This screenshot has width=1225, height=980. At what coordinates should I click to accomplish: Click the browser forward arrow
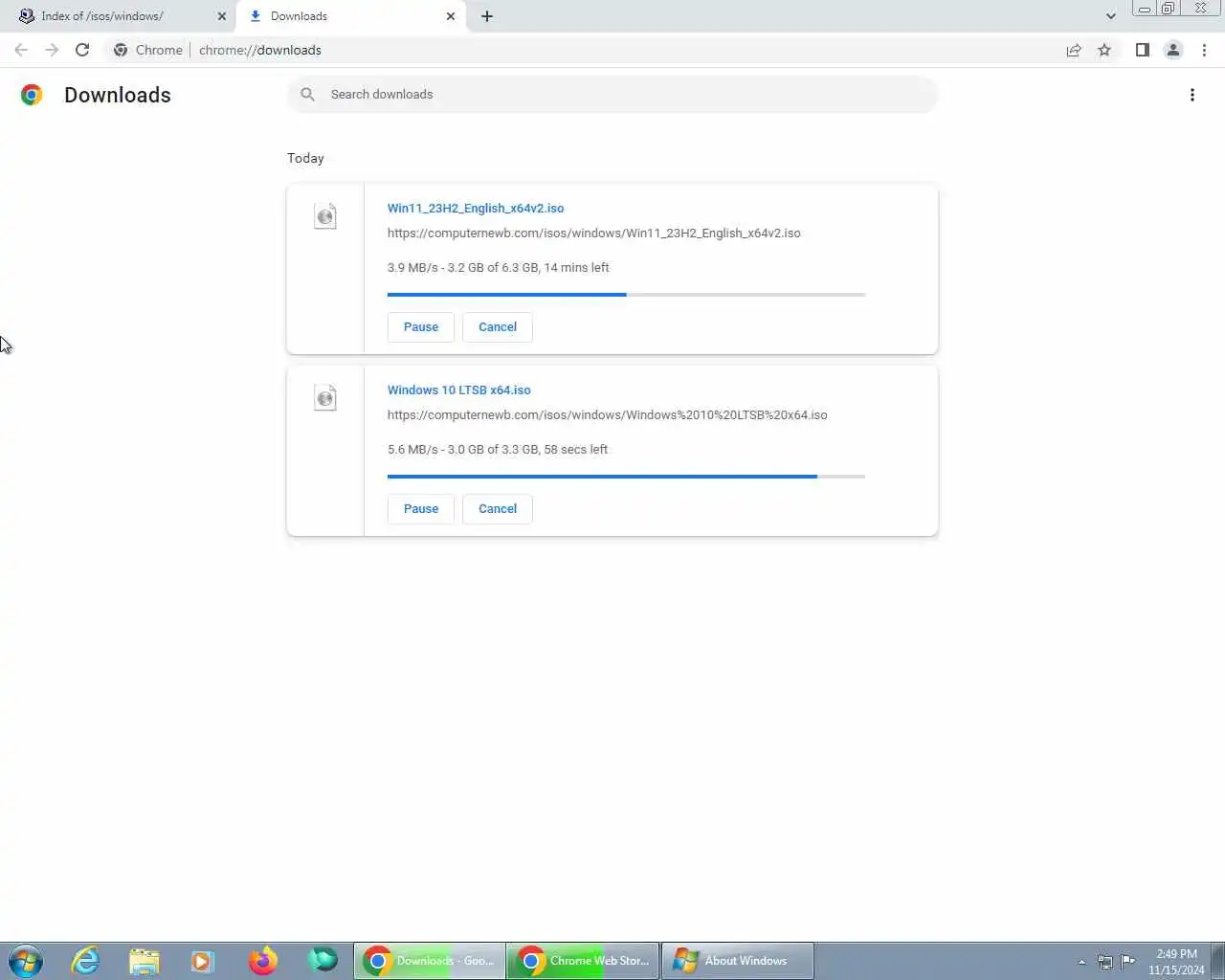pyautogui.click(x=52, y=50)
